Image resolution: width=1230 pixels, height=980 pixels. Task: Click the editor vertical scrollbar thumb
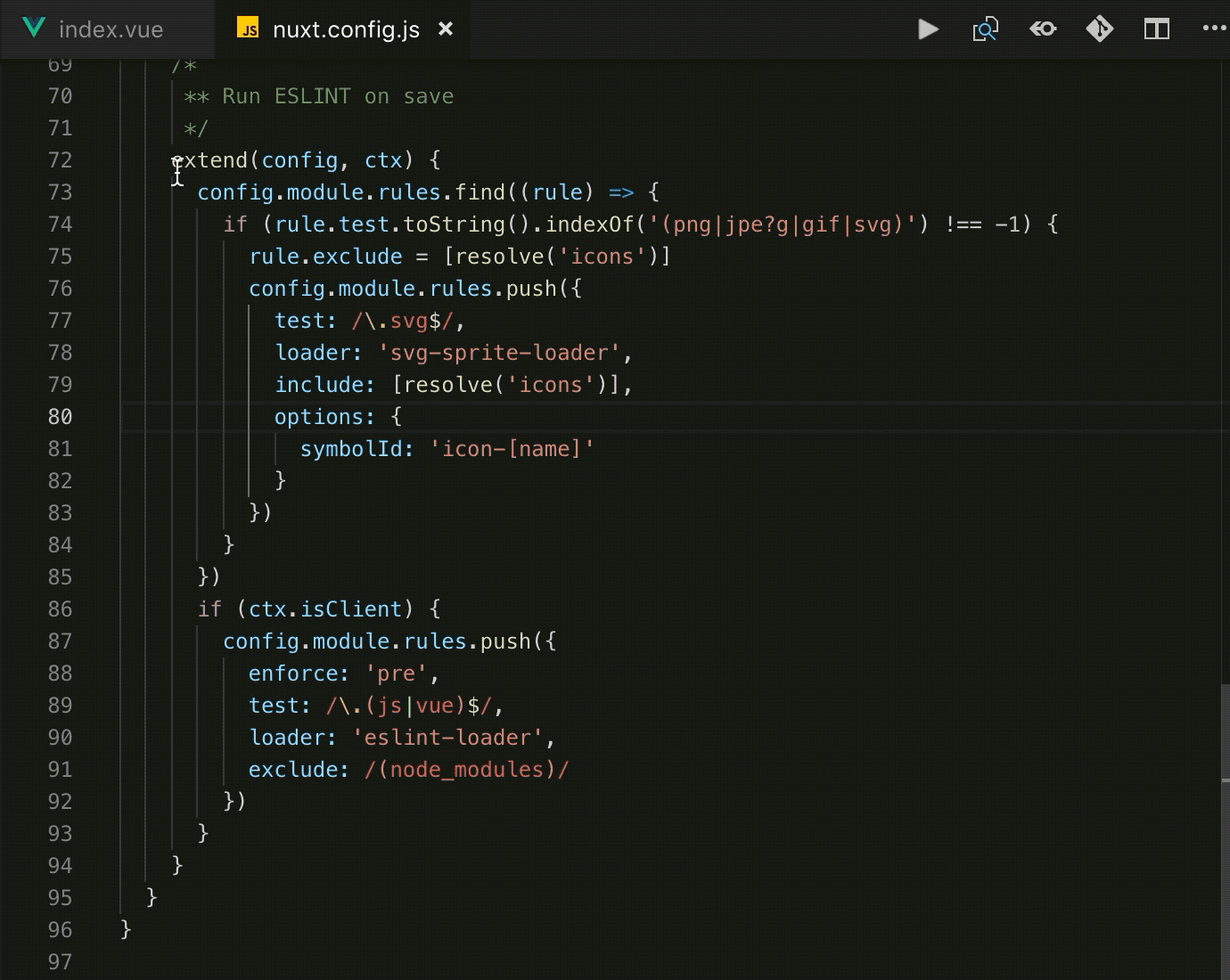[x=1225, y=831]
